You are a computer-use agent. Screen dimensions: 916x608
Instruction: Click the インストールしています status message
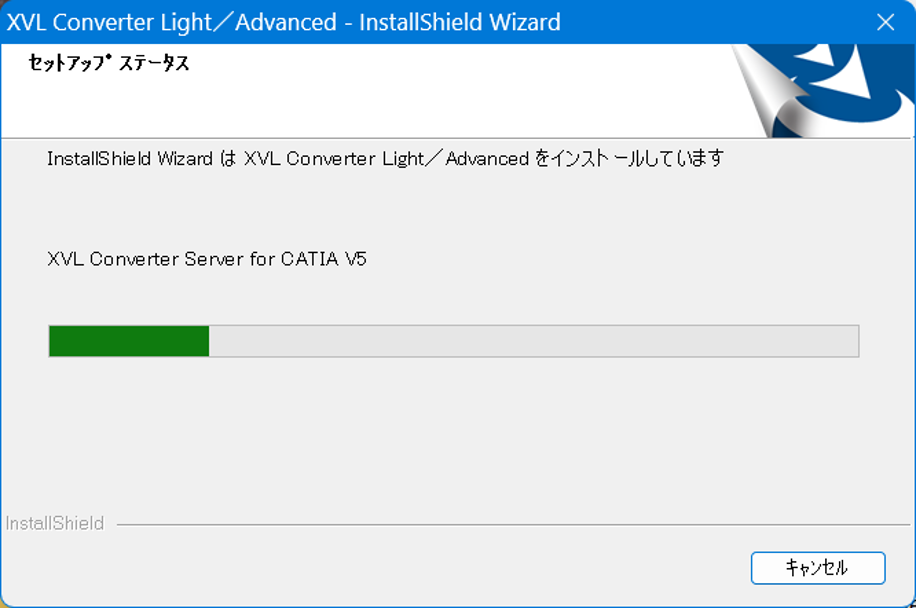coord(629,158)
